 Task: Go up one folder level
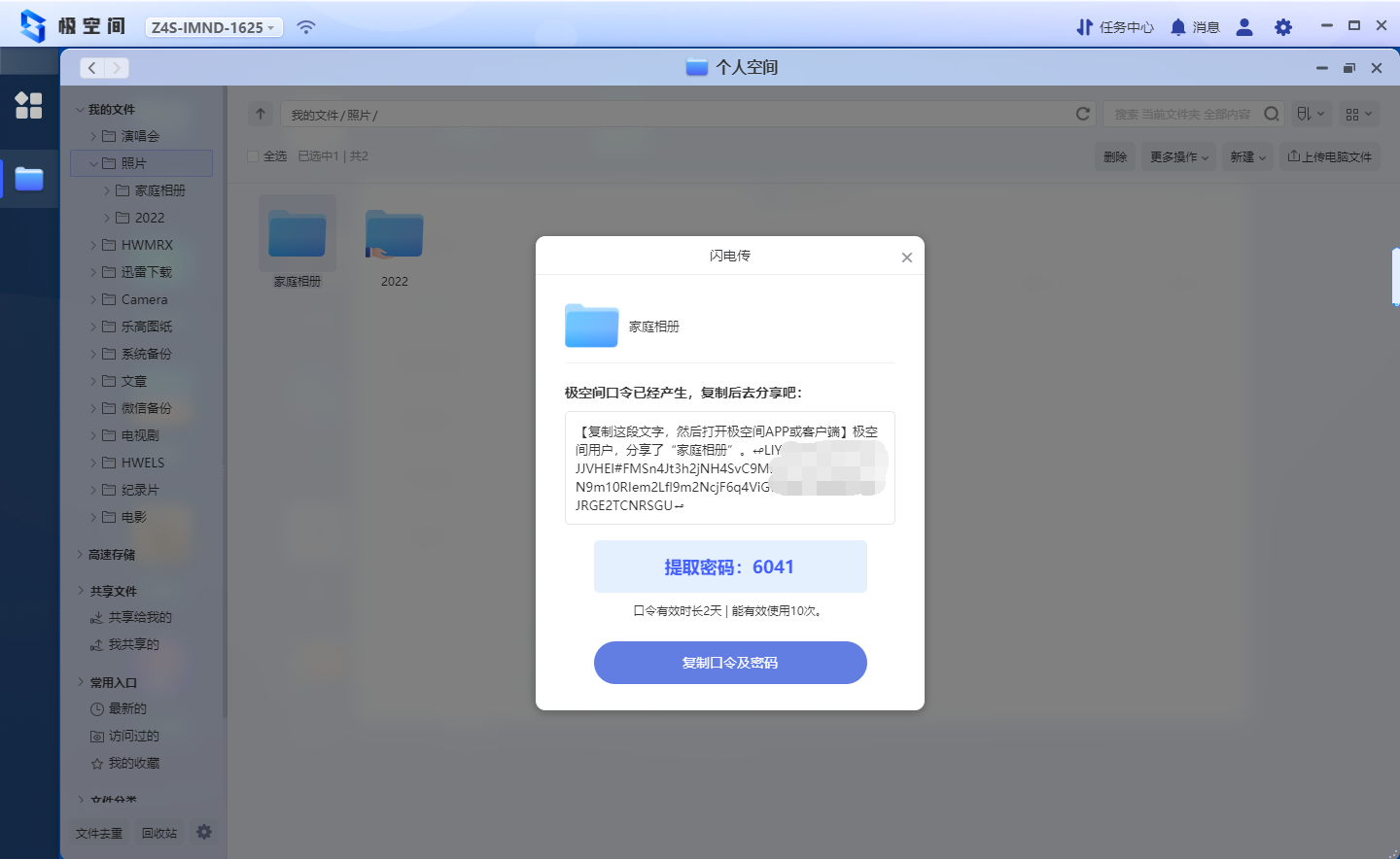click(260, 114)
